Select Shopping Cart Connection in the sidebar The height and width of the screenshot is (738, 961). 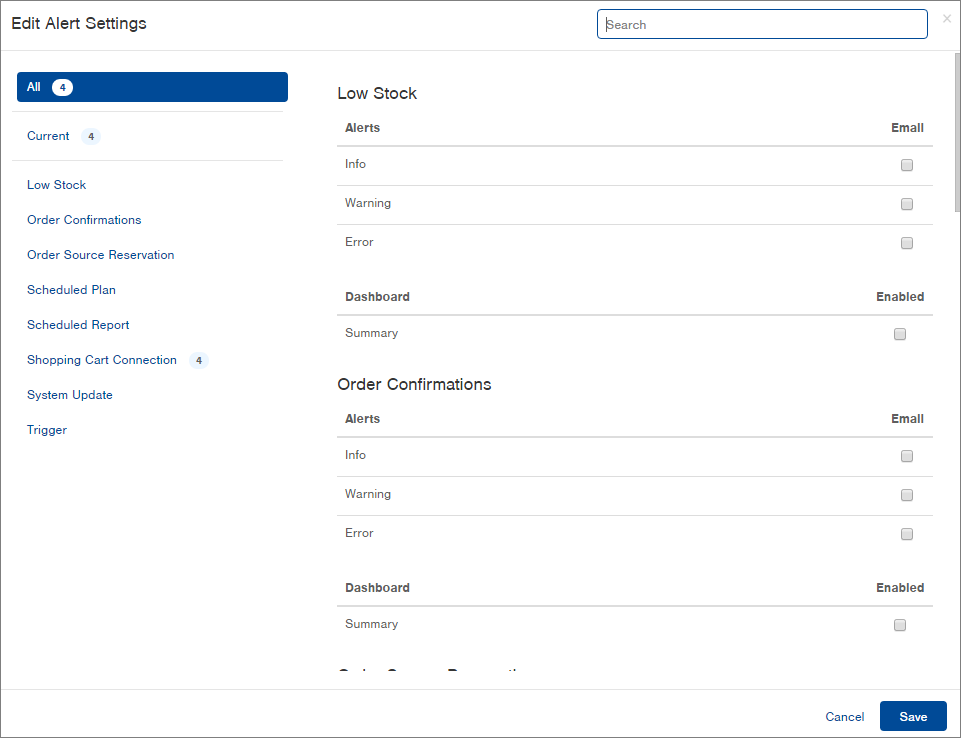(x=104, y=359)
